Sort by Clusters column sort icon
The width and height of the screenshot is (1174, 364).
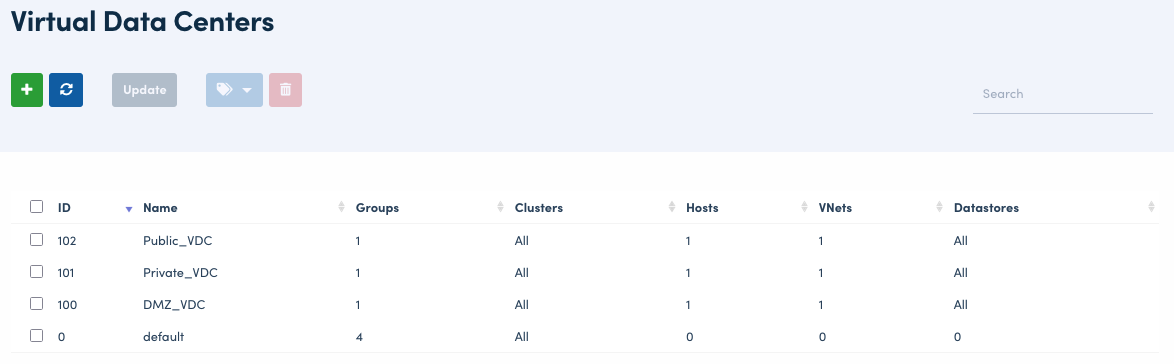point(672,207)
